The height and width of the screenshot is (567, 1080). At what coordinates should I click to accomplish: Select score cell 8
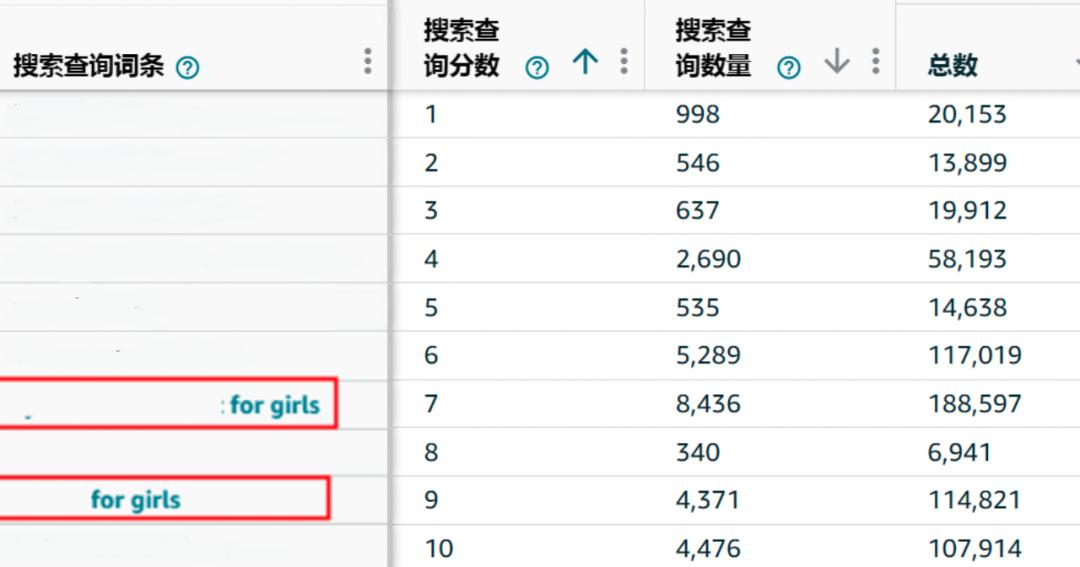tap(431, 453)
